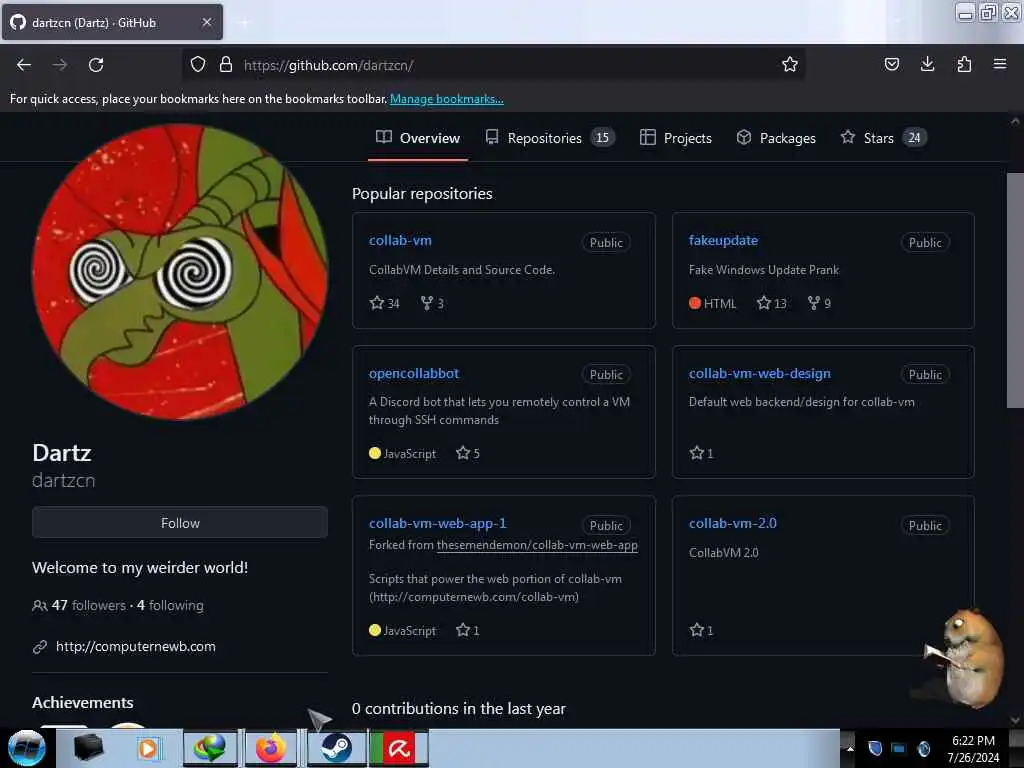Open the Firefox hamburger menu
1024x768 pixels.
(1000, 64)
